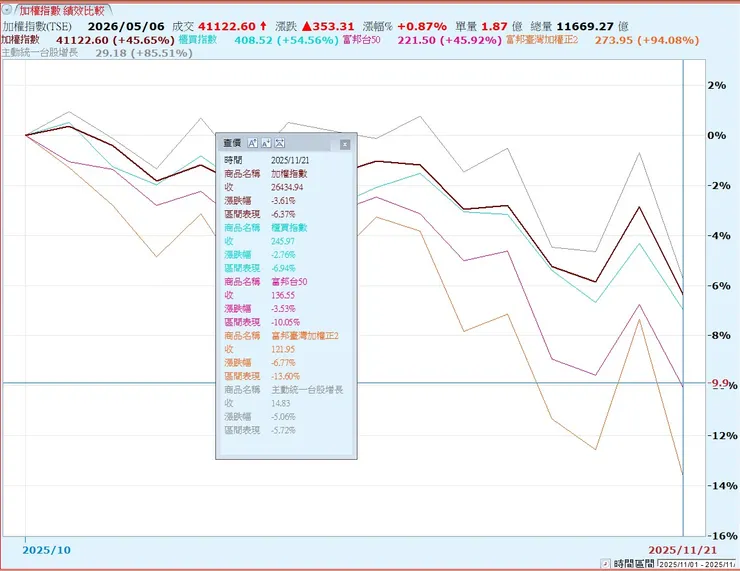Image resolution: width=740 pixels, height=571 pixels.
Task: Click the 273.95 (+94.08%) legend value
Action: pyautogui.click(x=647, y=41)
